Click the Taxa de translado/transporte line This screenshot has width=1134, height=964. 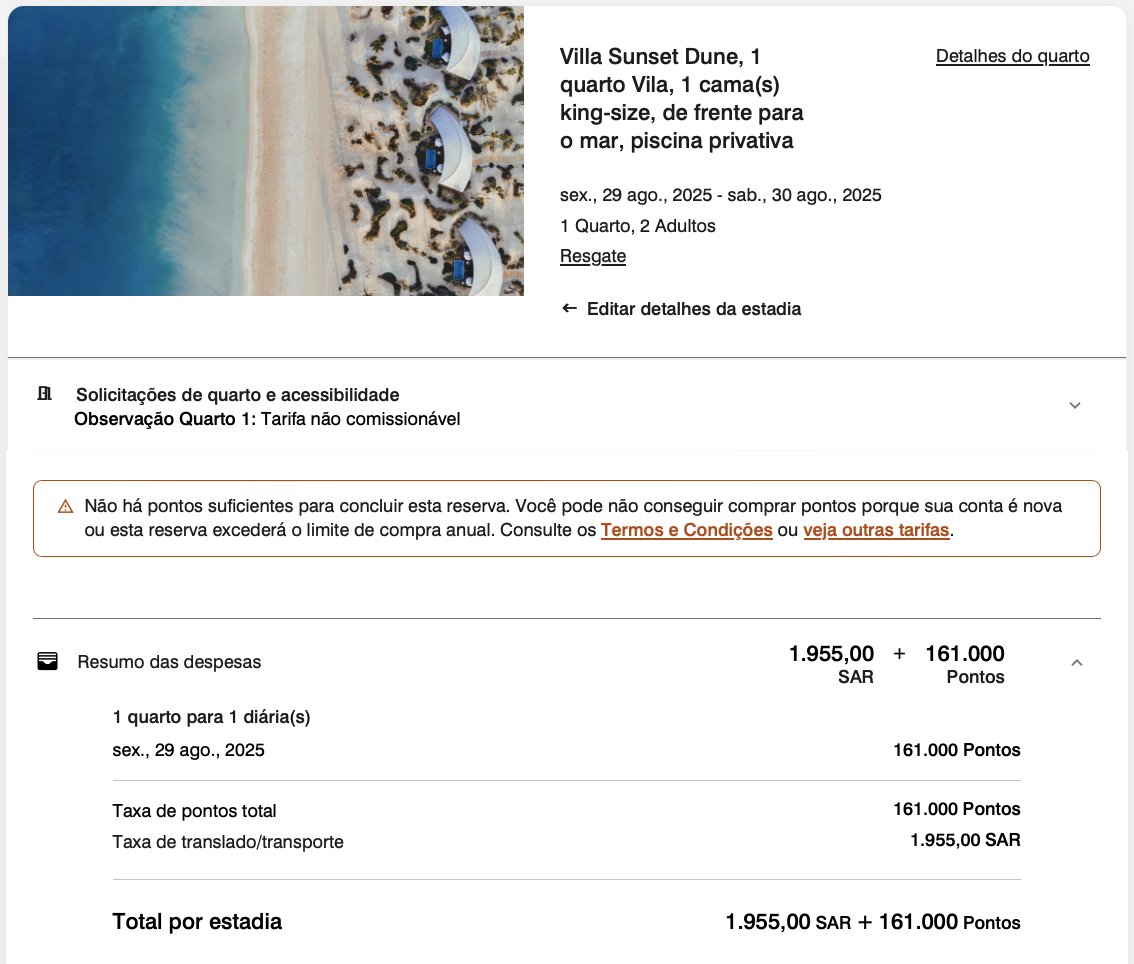tap(566, 841)
